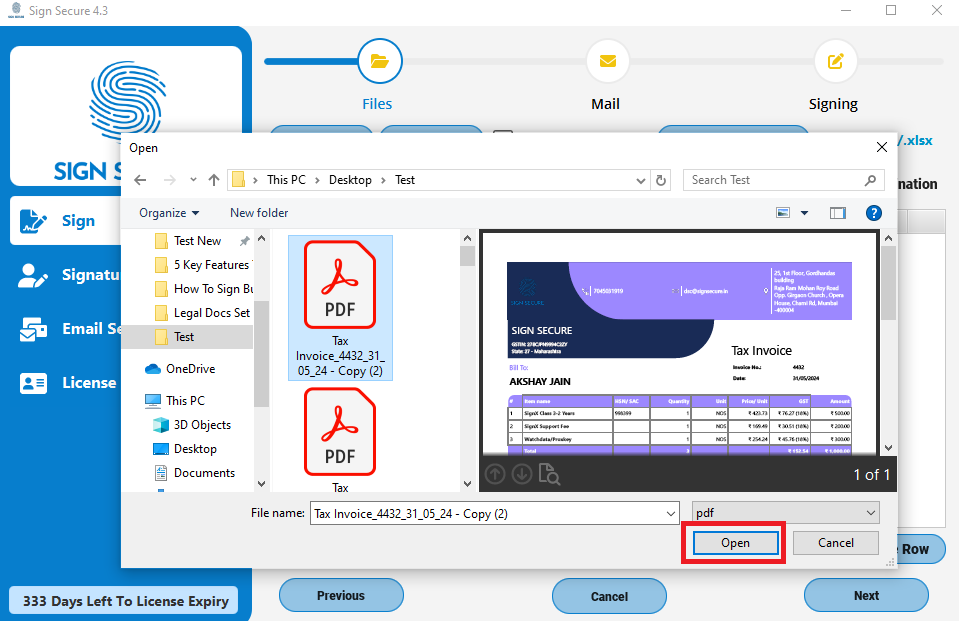The height and width of the screenshot is (621, 959).
Task: Select 3D Objects in navigation pane
Action: pos(192,425)
